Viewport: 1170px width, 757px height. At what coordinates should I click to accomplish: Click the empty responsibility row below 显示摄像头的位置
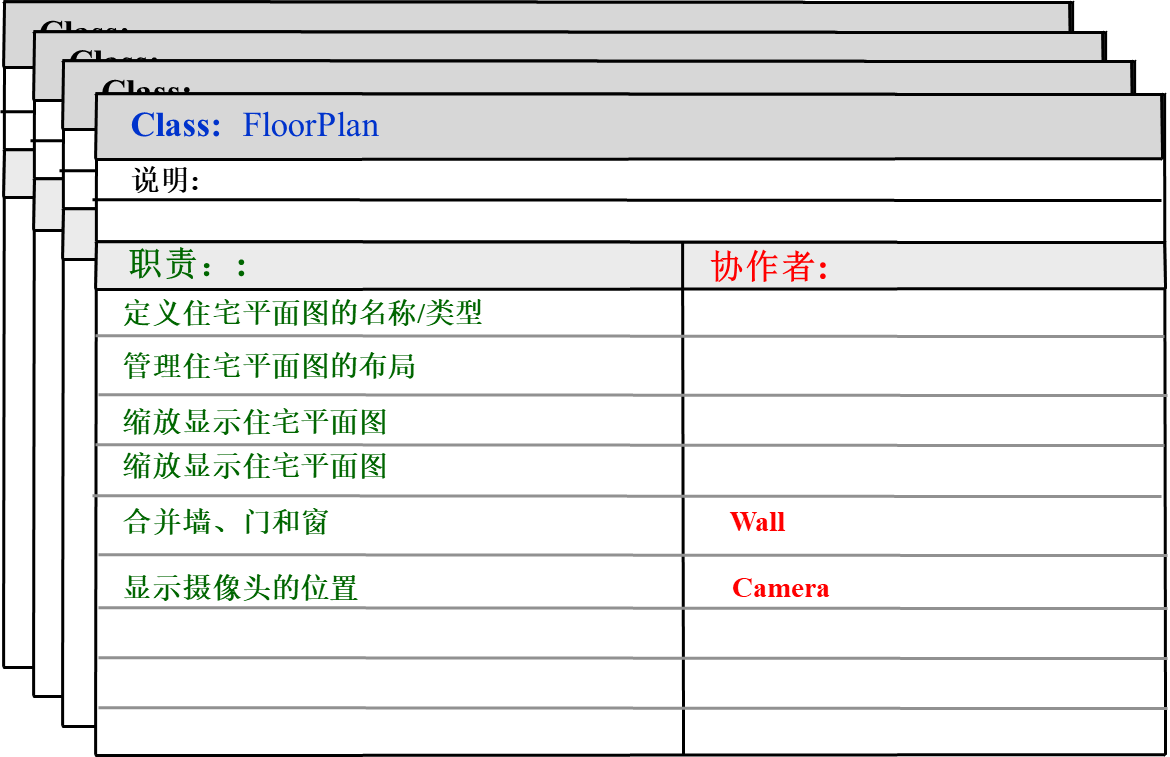(390, 633)
